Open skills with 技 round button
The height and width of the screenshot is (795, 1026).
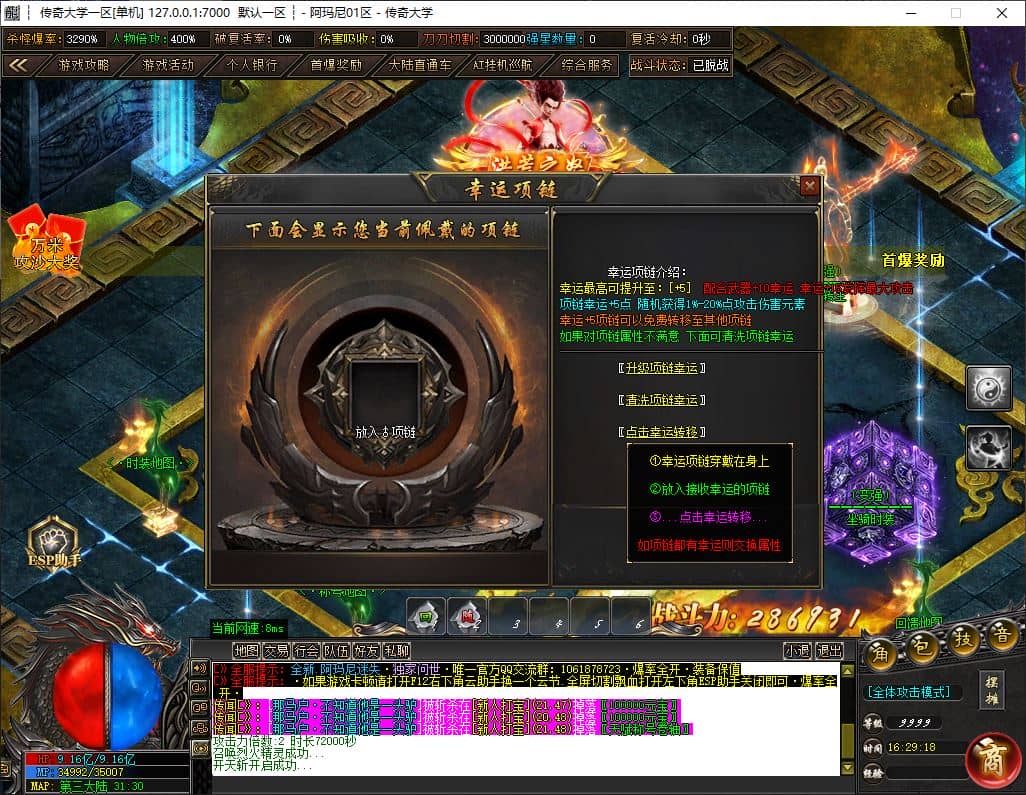pos(963,640)
